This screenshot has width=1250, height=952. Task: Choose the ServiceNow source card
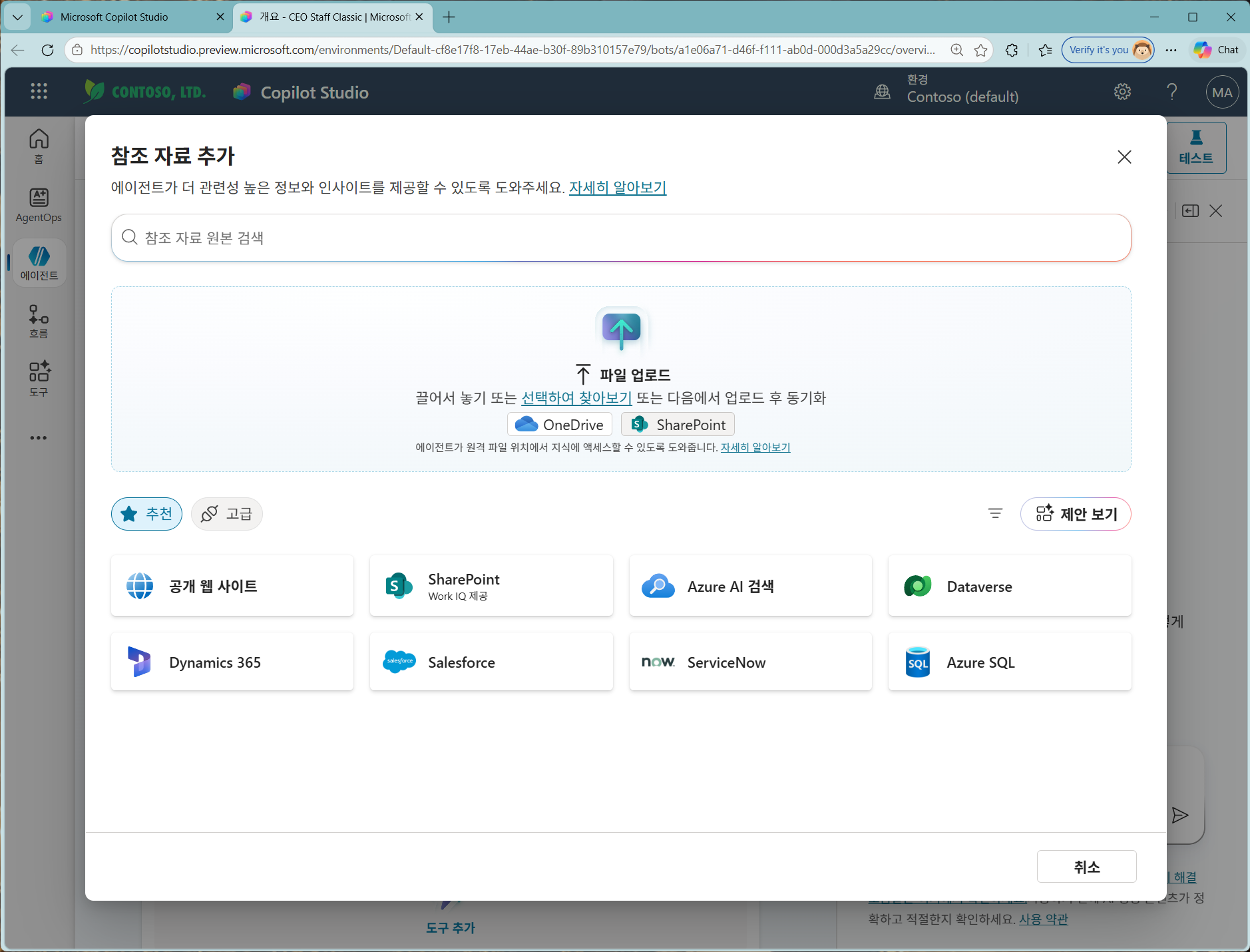(750, 662)
